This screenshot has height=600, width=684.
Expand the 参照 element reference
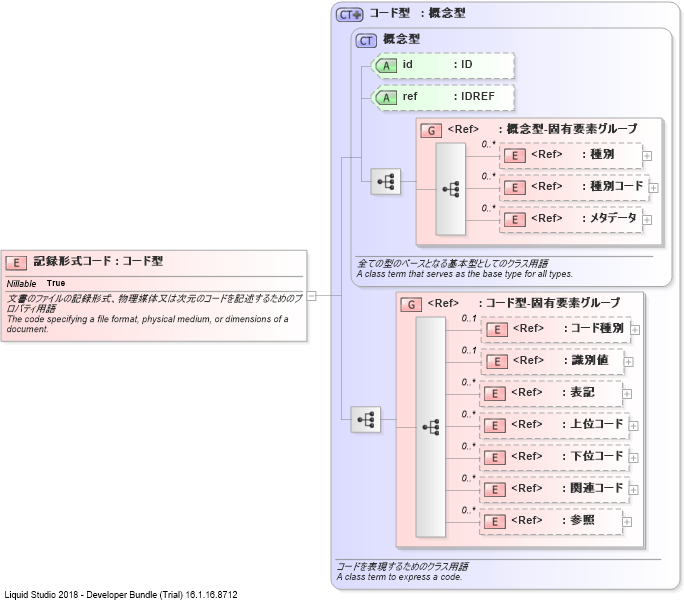[x=627, y=522]
